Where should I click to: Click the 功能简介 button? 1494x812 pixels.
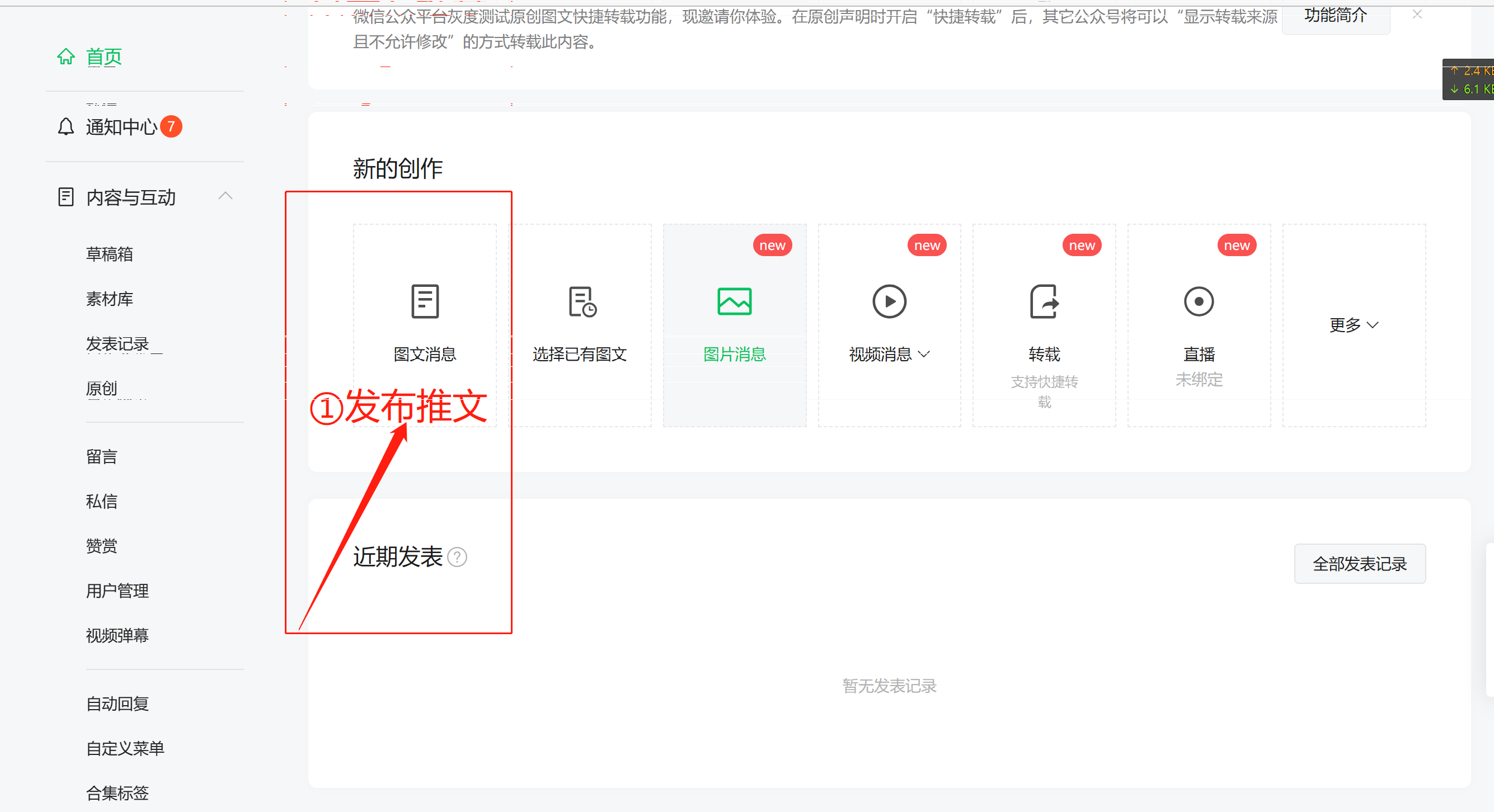pyautogui.click(x=1335, y=16)
